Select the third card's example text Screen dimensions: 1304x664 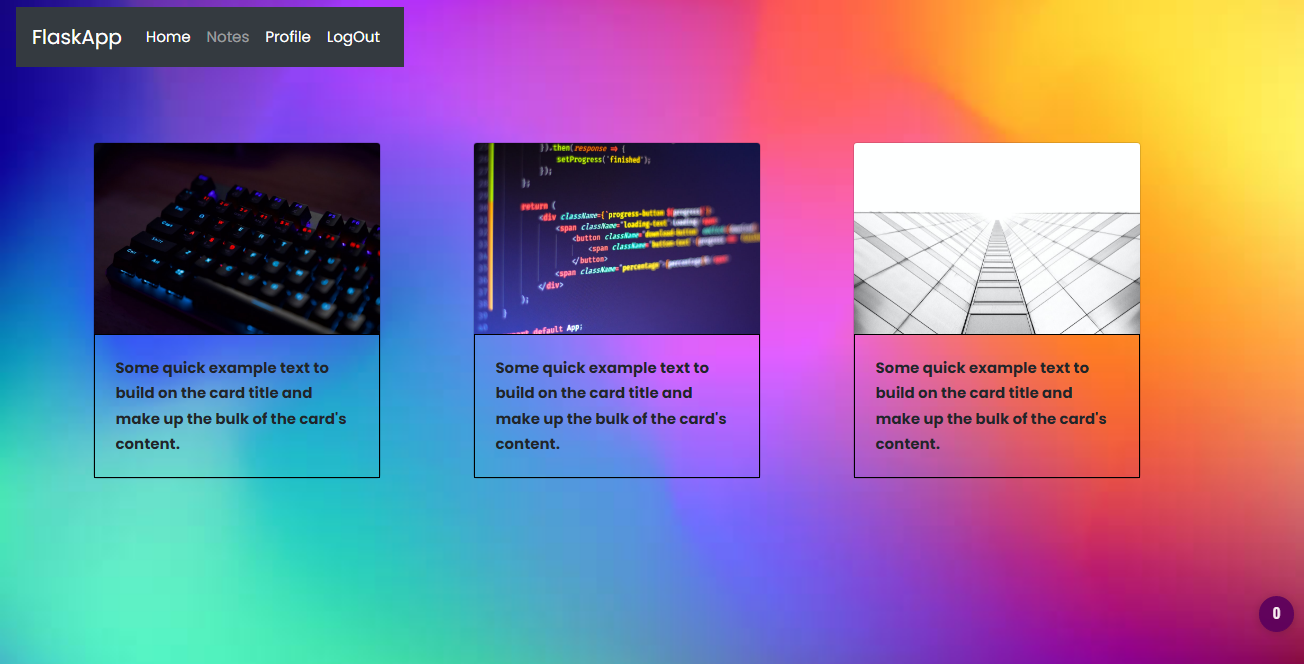[991, 406]
